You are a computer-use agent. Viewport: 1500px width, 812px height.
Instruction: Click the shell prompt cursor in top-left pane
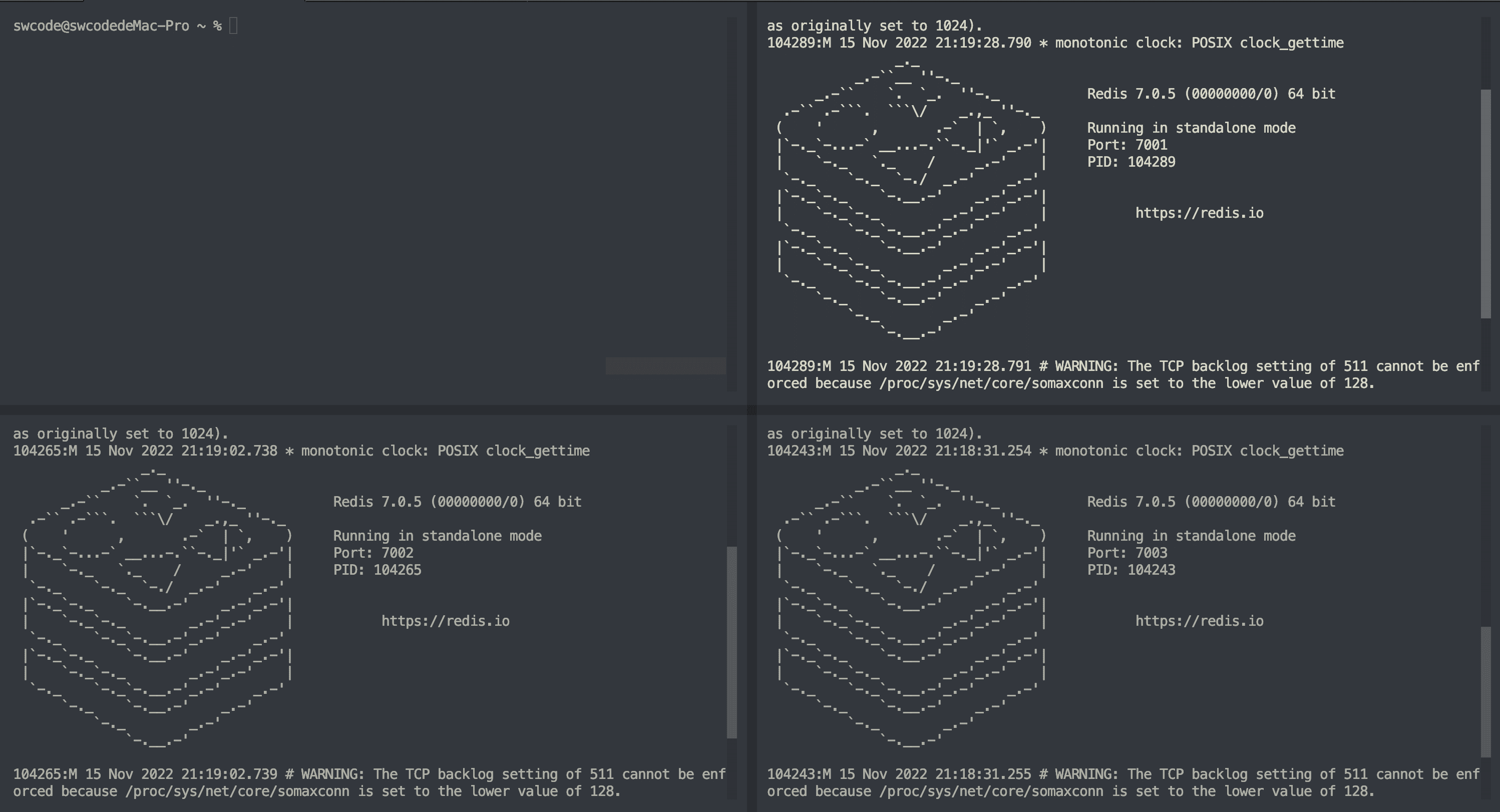(233, 26)
